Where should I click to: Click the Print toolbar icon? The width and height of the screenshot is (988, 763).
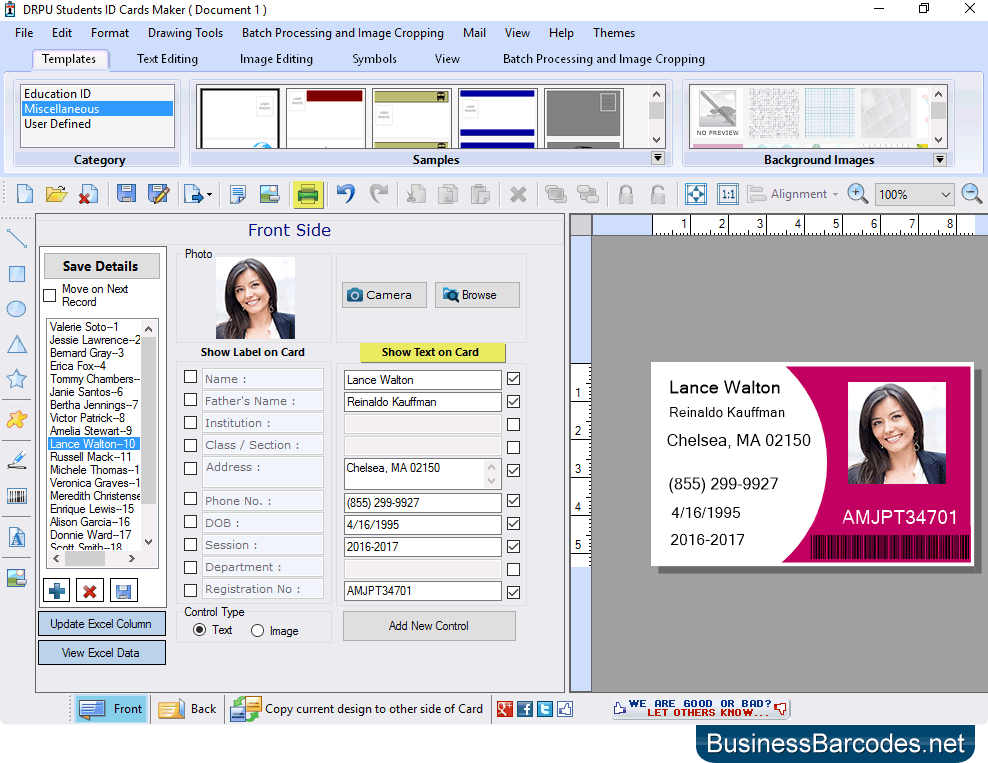point(307,194)
